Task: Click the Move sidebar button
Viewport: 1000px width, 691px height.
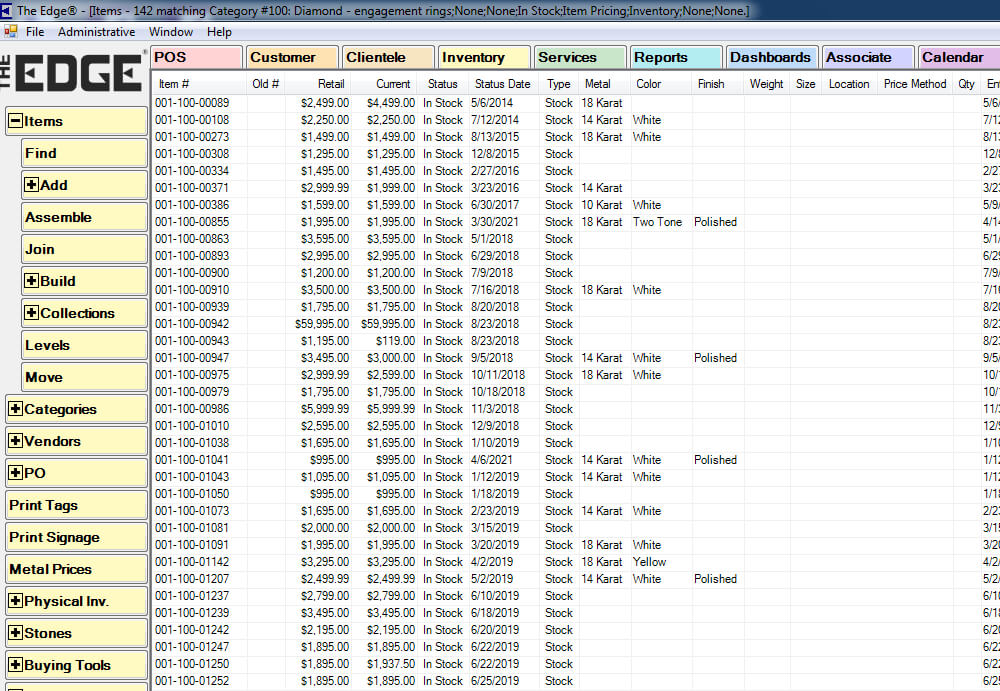Action: click(x=84, y=377)
